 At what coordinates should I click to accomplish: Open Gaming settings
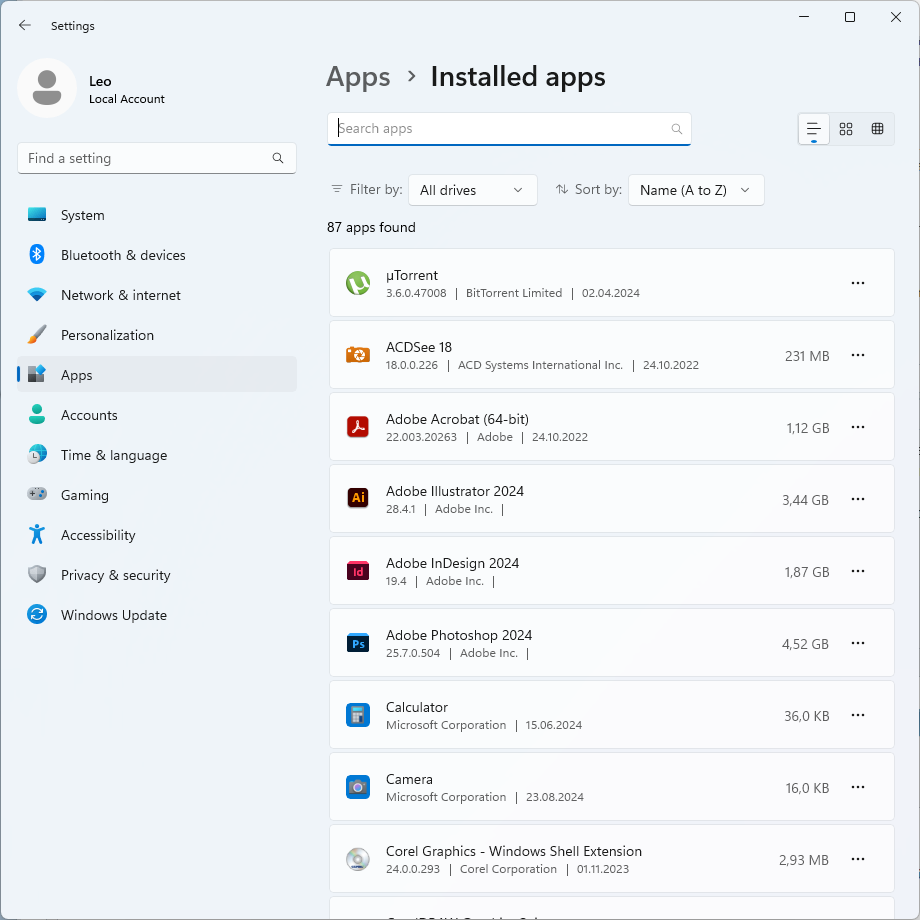(x=157, y=495)
